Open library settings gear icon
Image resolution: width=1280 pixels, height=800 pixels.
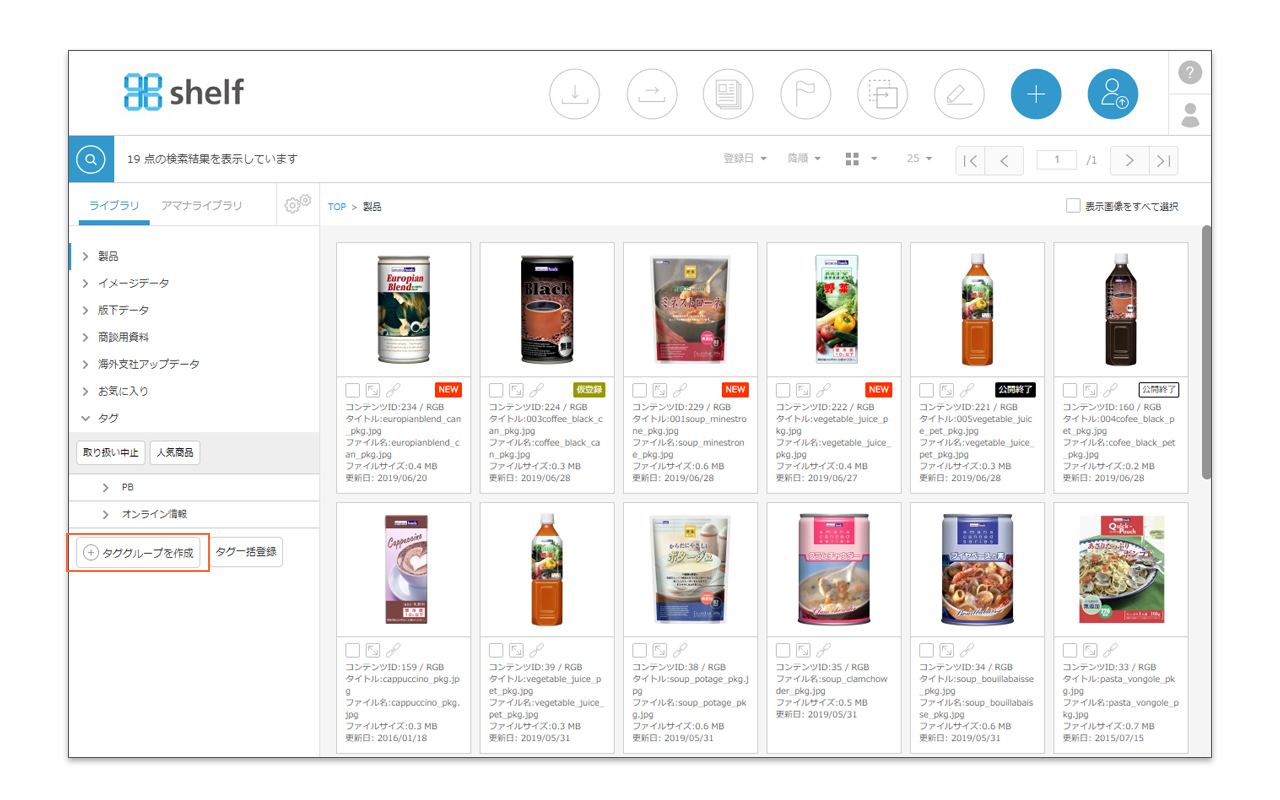point(297,205)
